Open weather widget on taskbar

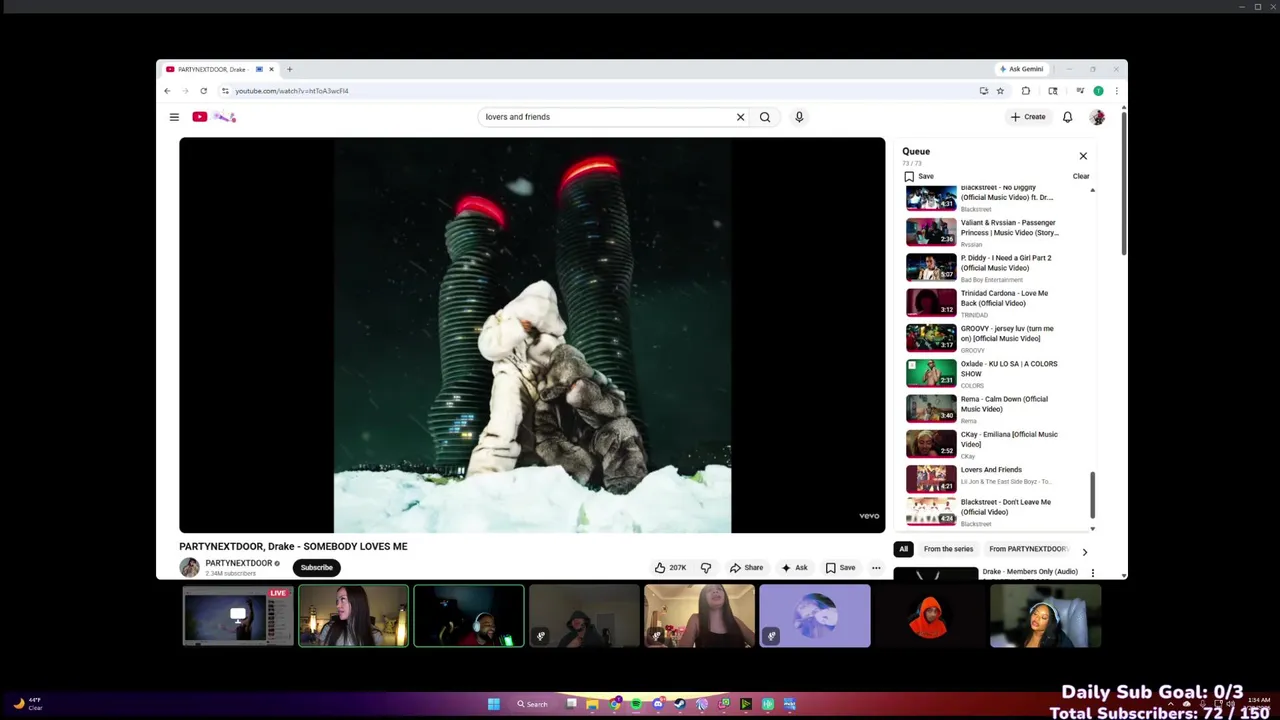tap(27, 704)
